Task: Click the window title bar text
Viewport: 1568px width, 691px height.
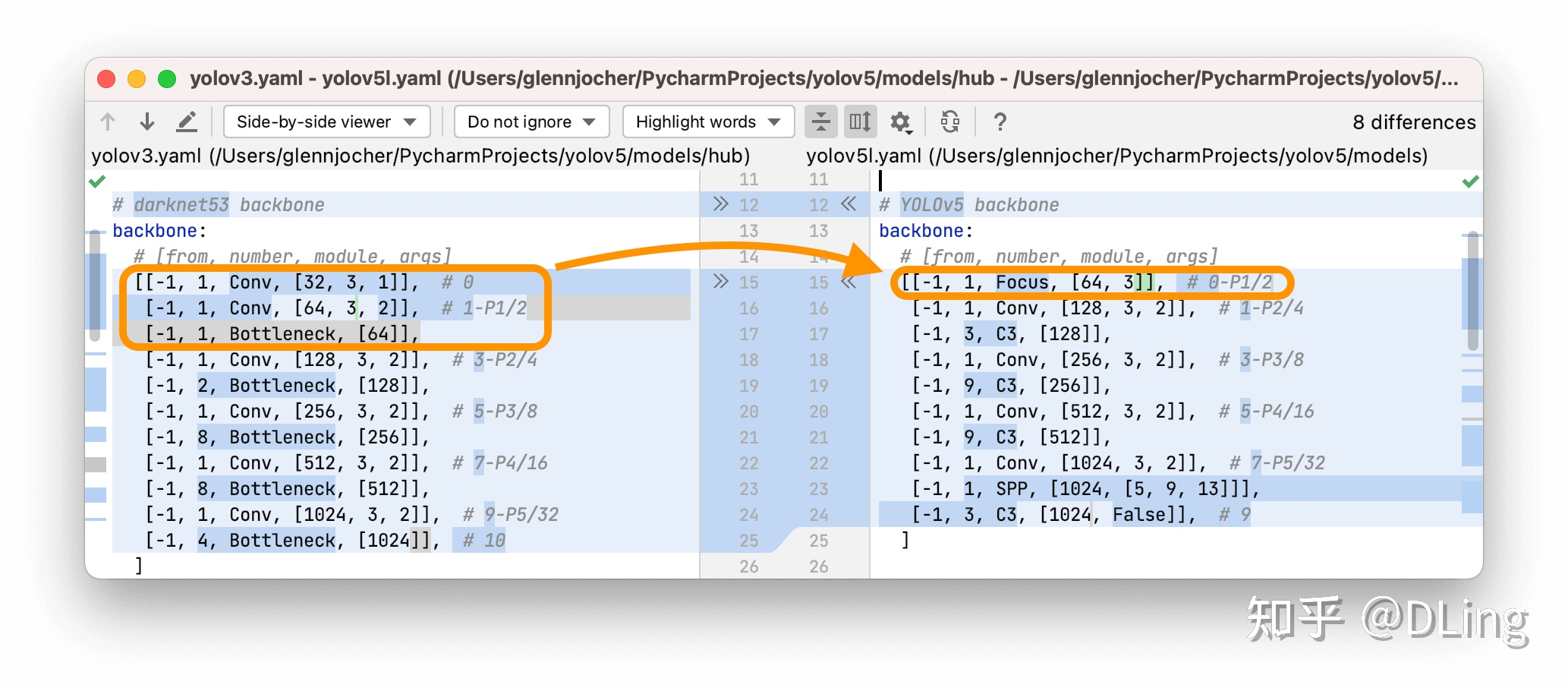Action: 823,78
